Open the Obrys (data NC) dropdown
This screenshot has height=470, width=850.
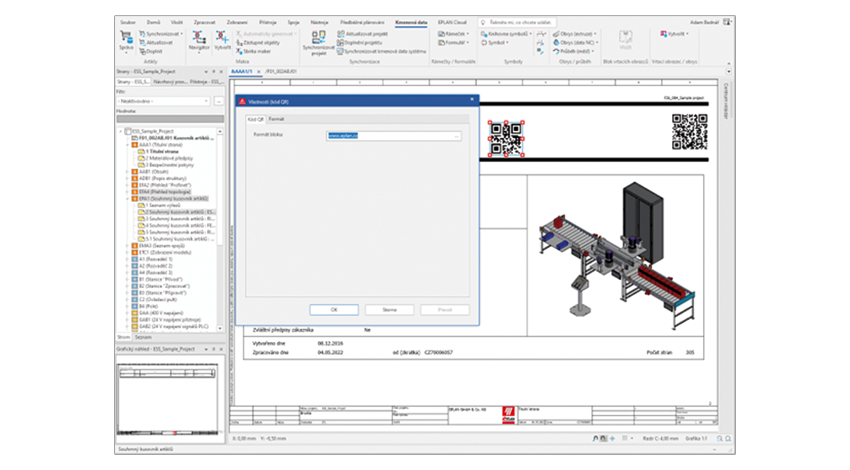575,42
